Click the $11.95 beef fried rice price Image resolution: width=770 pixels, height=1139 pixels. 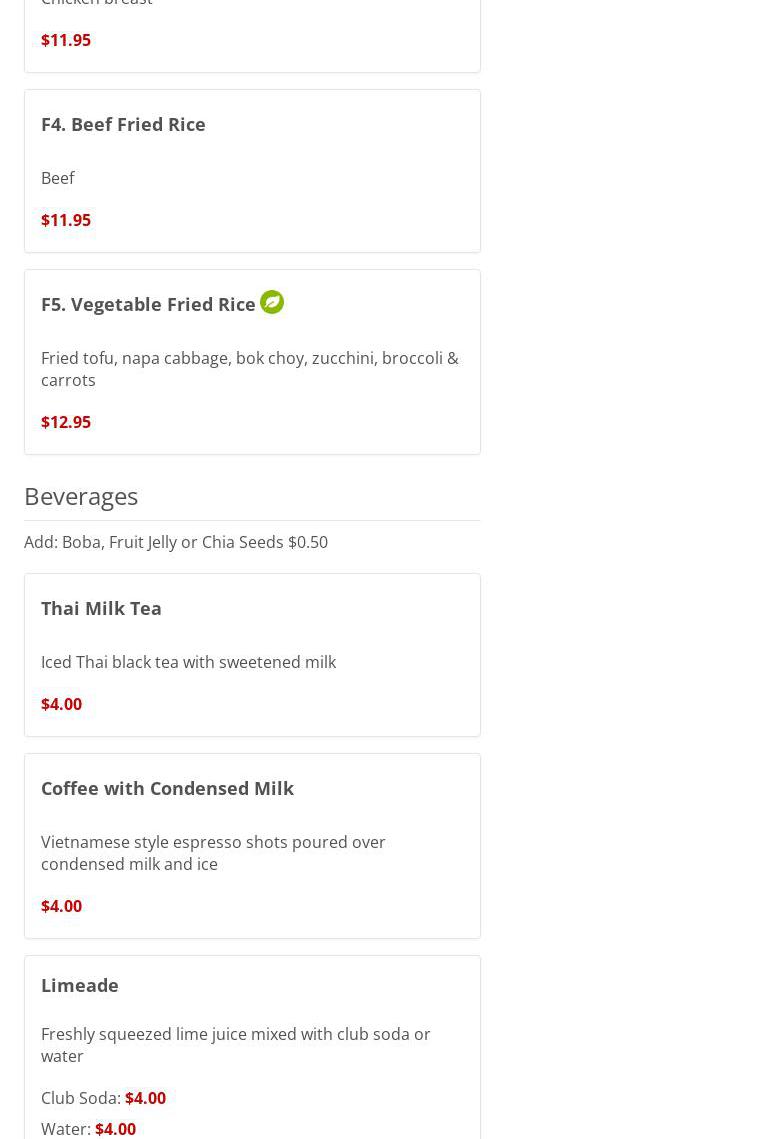(66, 220)
